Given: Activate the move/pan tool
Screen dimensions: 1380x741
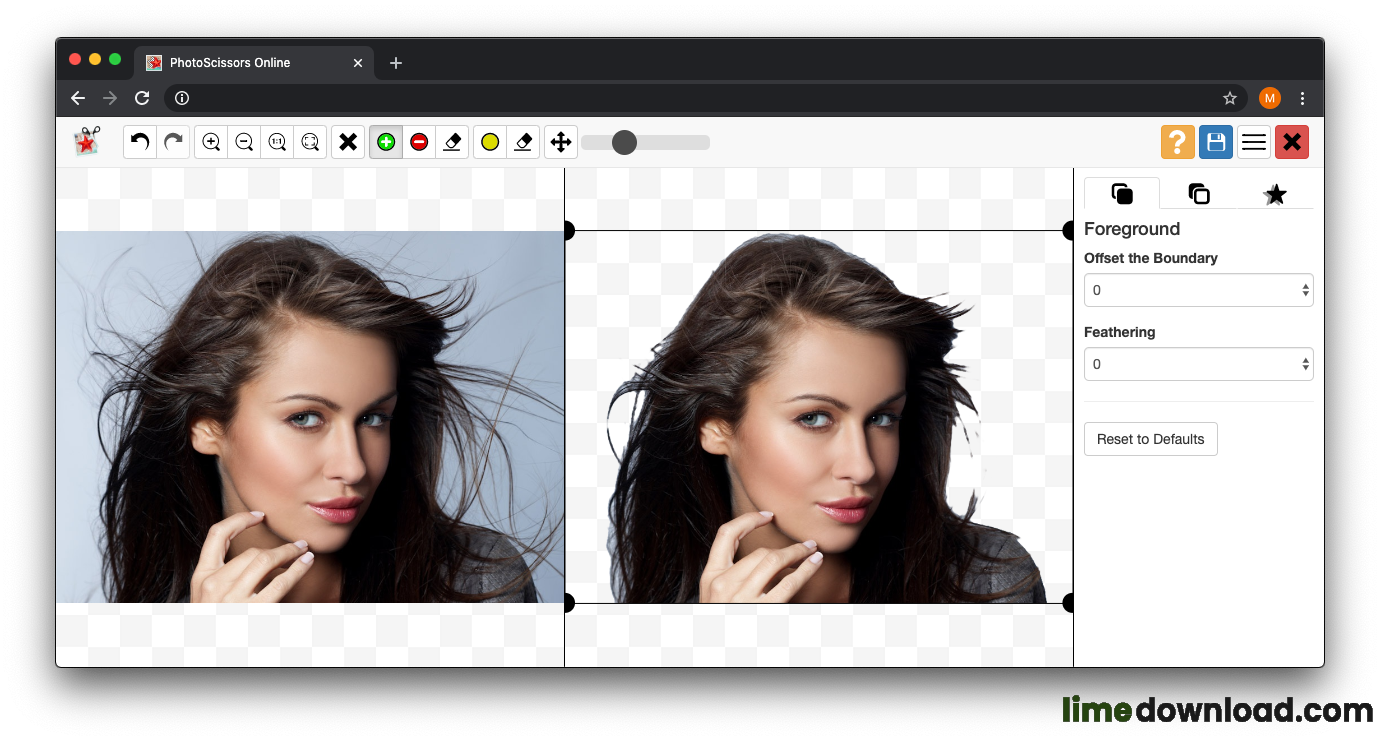Looking at the screenshot, I should pos(561,142).
